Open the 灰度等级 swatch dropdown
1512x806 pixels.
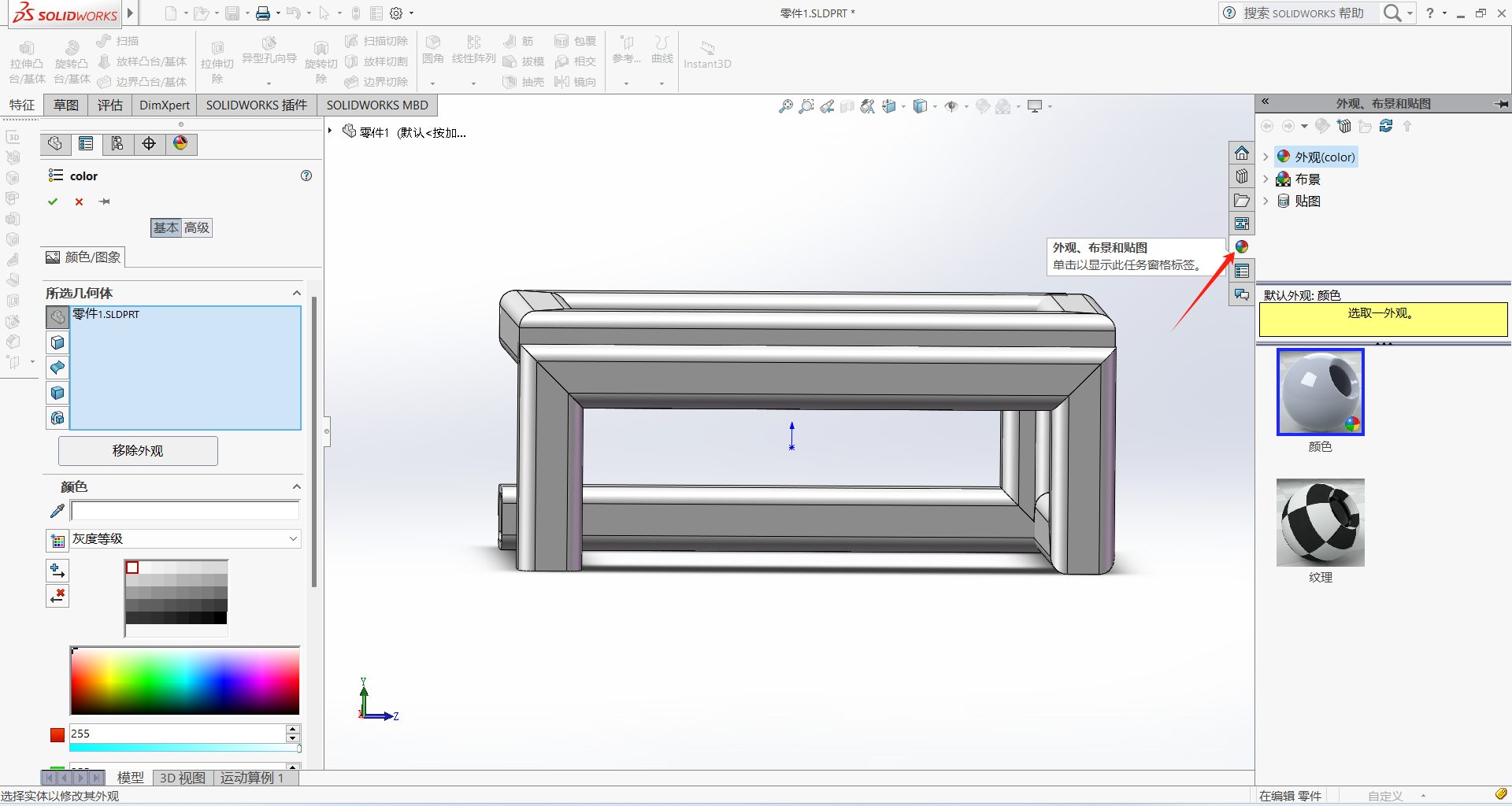pyautogui.click(x=293, y=538)
